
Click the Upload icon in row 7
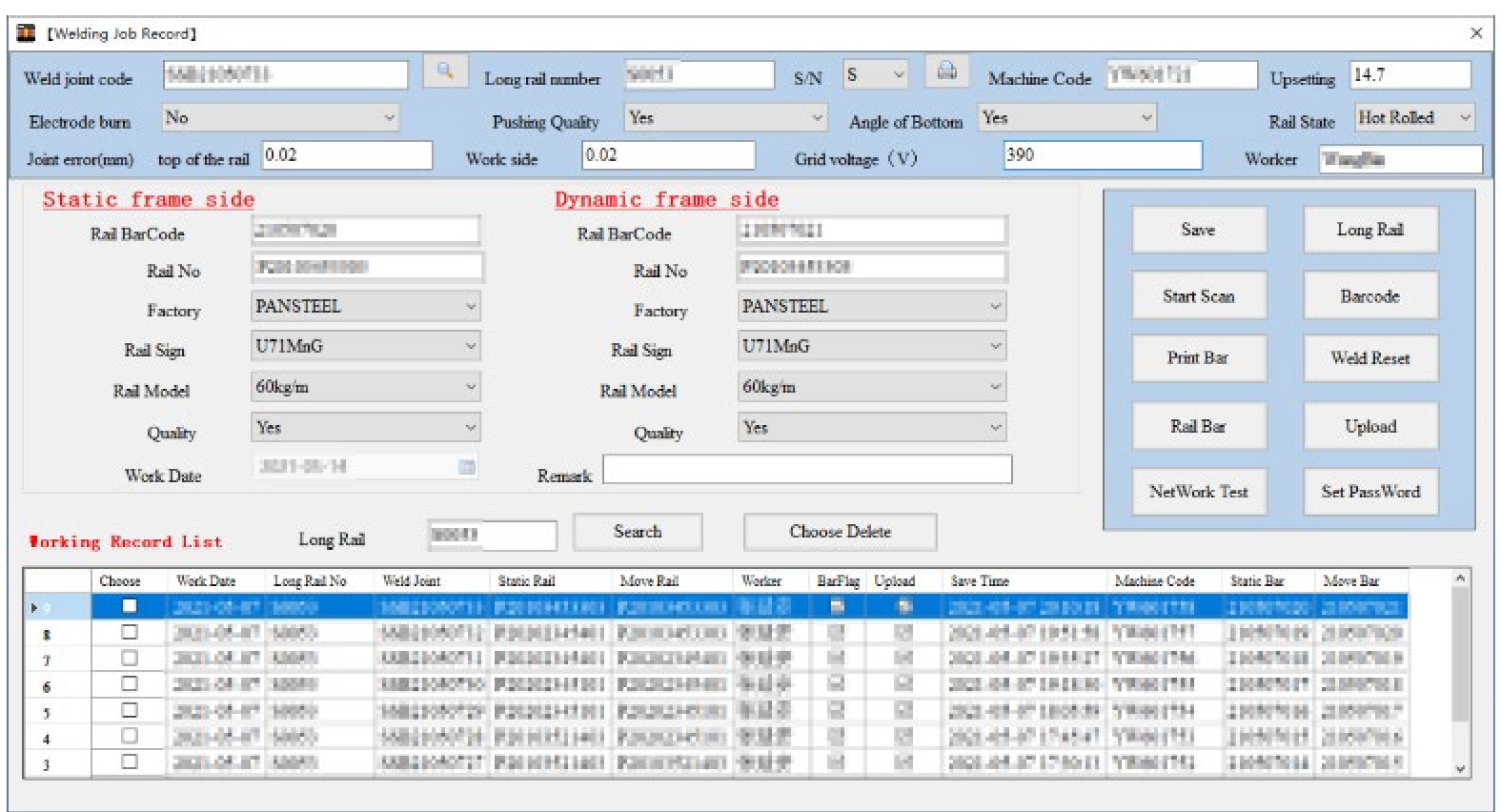coord(904,658)
